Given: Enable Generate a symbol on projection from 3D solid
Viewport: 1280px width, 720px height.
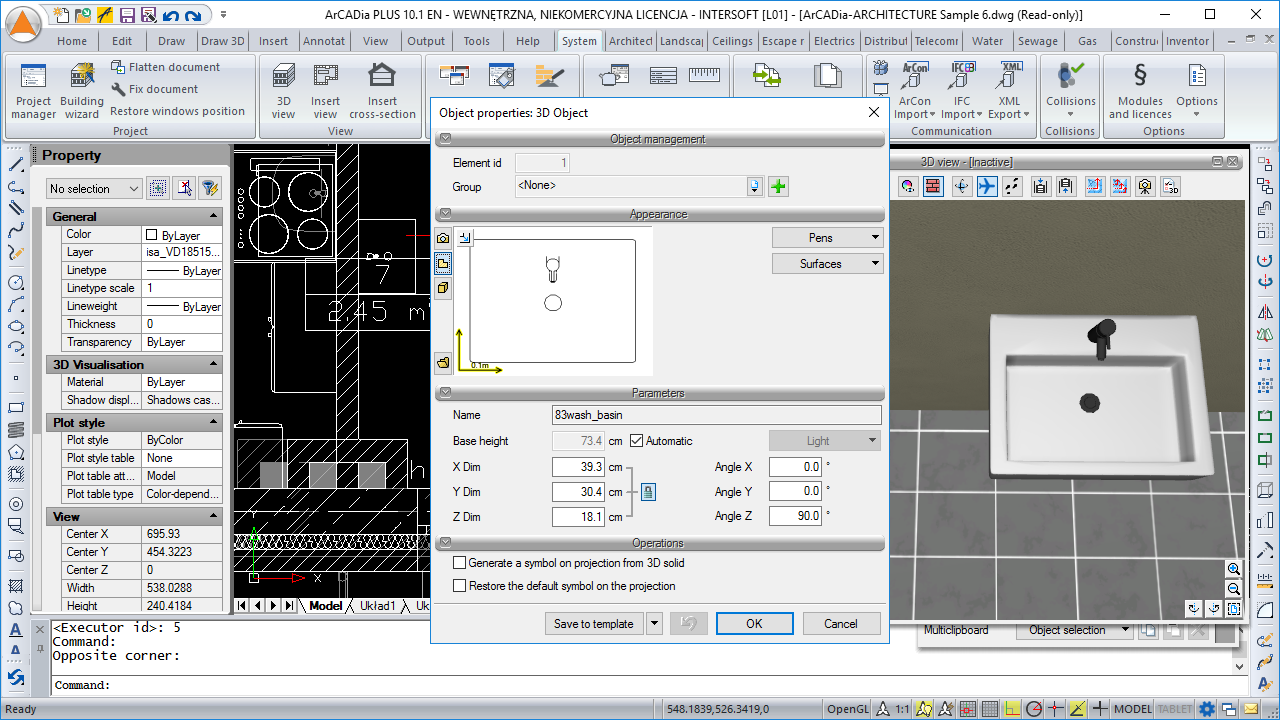Looking at the screenshot, I should [x=460, y=564].
